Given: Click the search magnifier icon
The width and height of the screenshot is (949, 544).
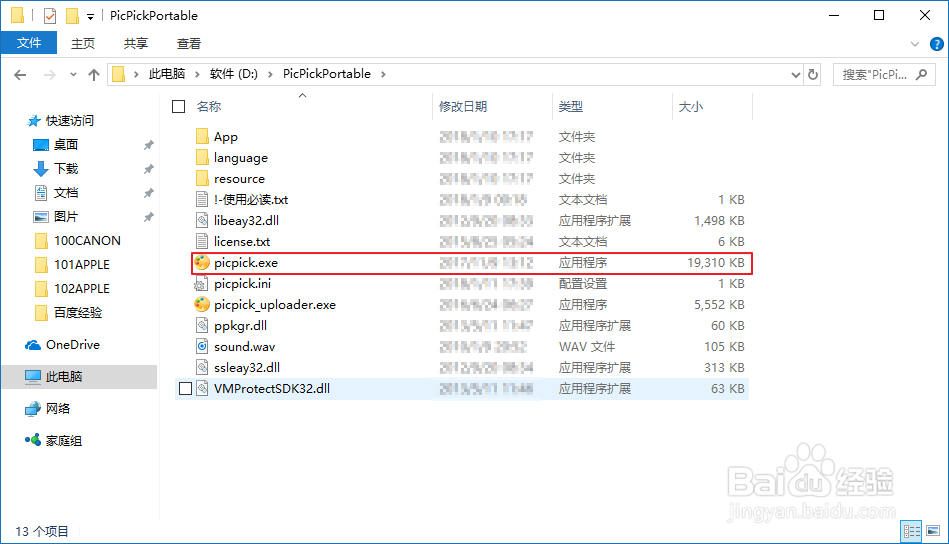Looking at the screenshot, I should click(921, 74).
